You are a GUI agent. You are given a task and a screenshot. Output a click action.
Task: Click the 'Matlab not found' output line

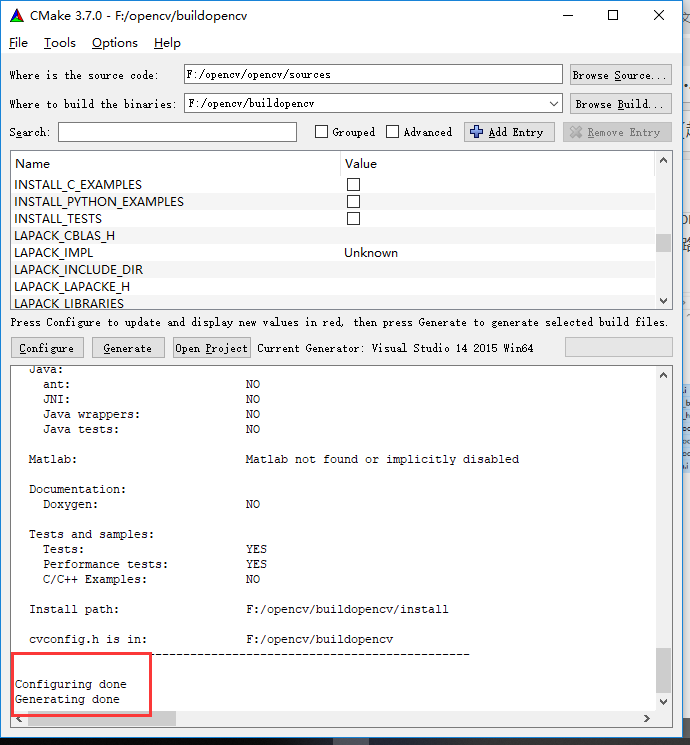(382, 459)
